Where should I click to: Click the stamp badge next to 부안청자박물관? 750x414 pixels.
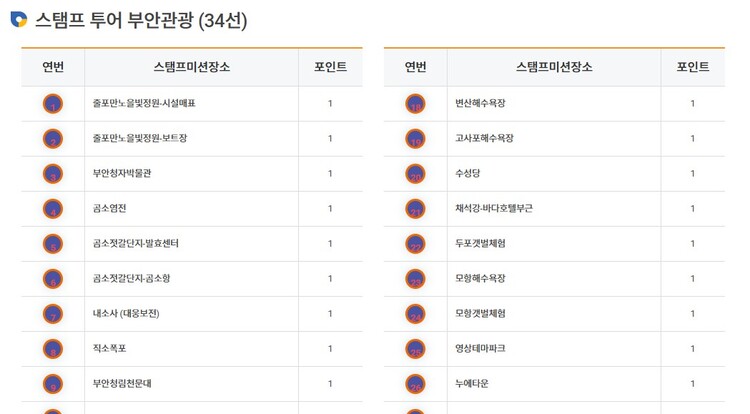[x=53, y=173]
